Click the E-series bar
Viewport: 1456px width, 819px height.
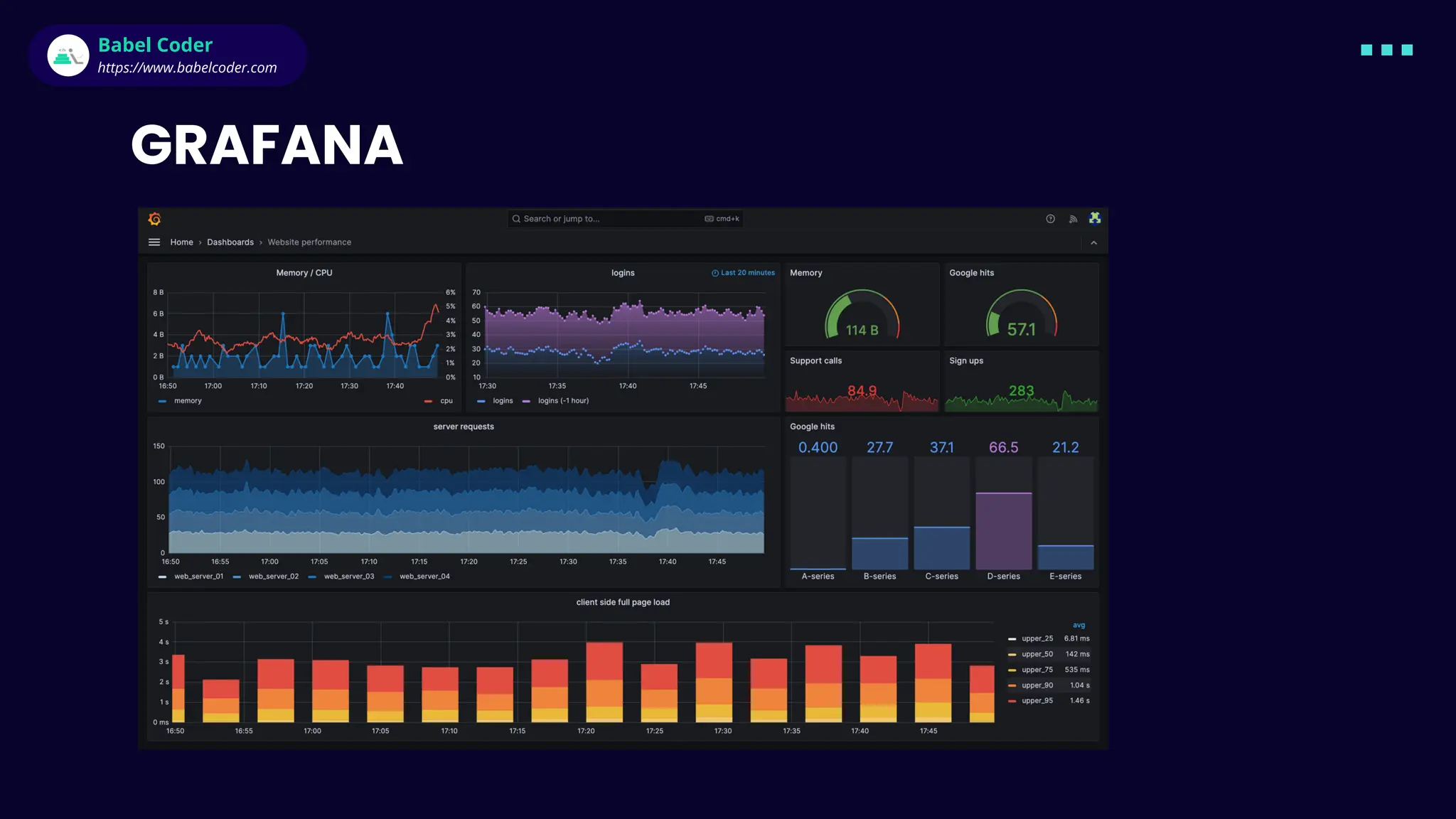1065,557
